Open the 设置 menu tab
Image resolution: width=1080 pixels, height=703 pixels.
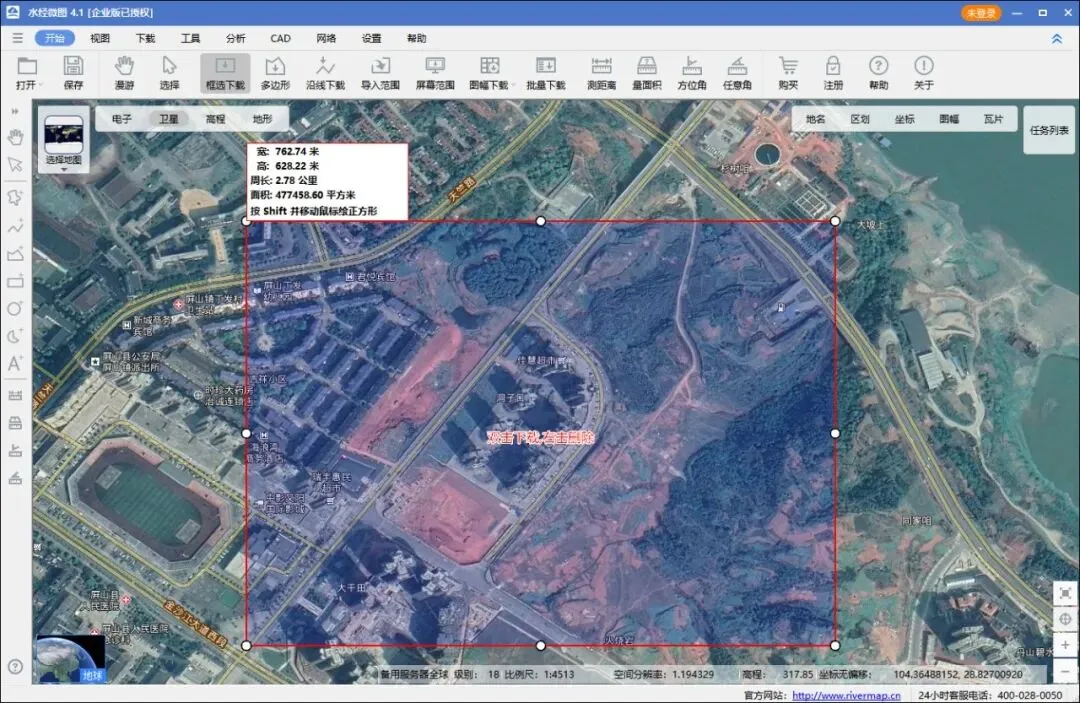coord(371,38)
